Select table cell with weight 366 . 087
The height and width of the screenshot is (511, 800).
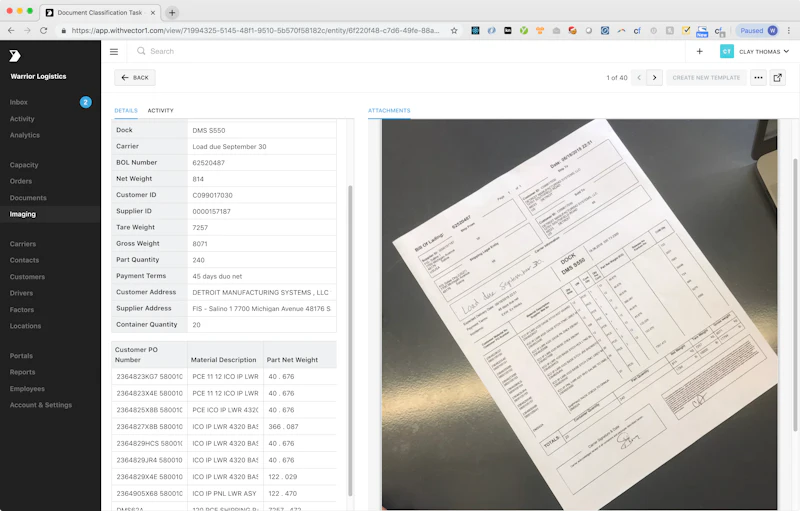tap(301, 426)
